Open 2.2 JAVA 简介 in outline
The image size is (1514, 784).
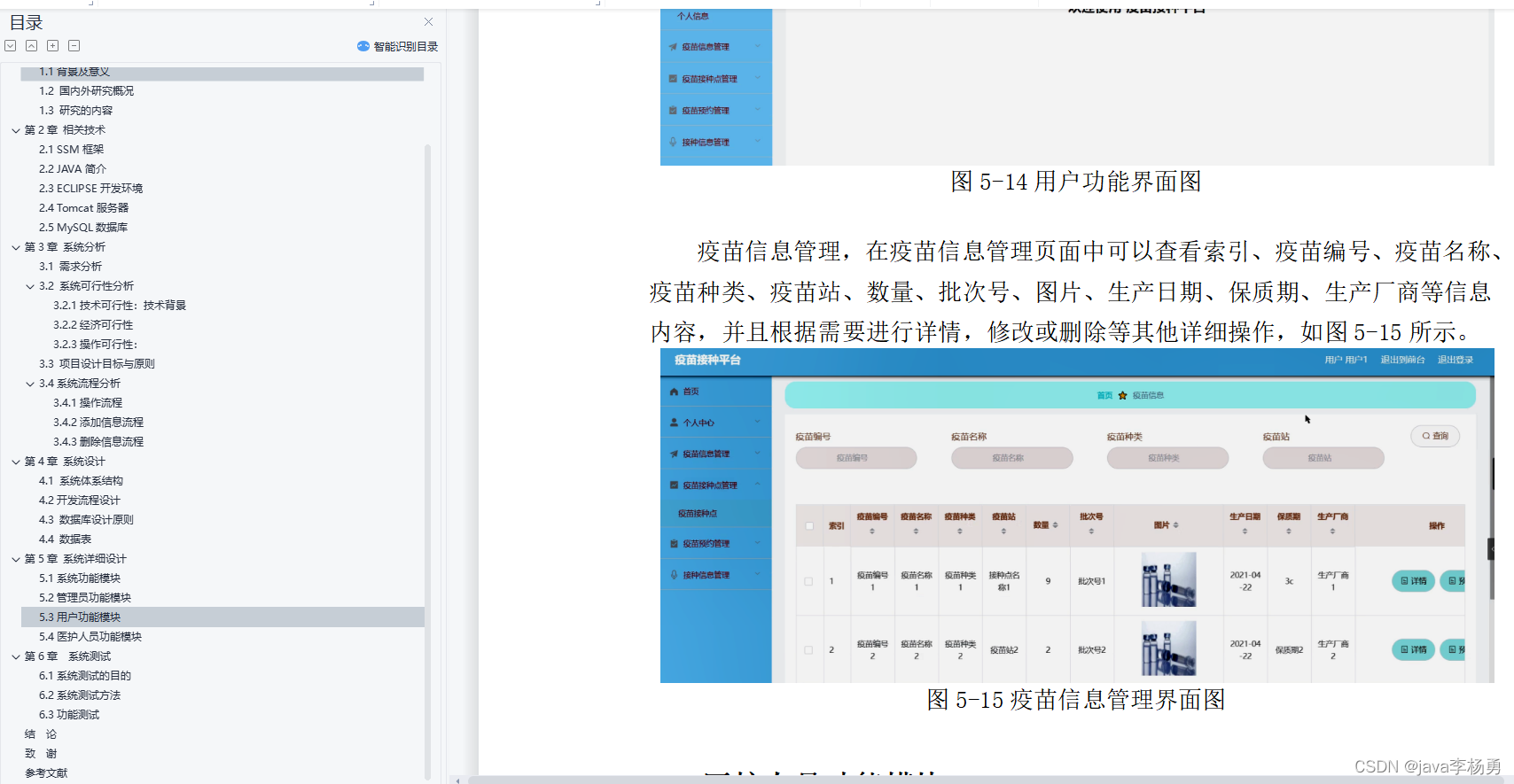(x=73, y=169)
